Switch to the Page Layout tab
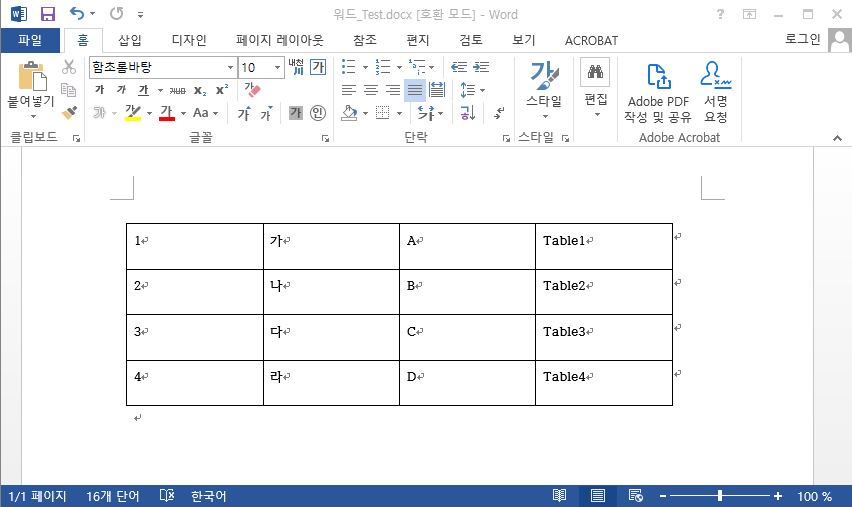 pyautogui.click(x=279, y=40)
